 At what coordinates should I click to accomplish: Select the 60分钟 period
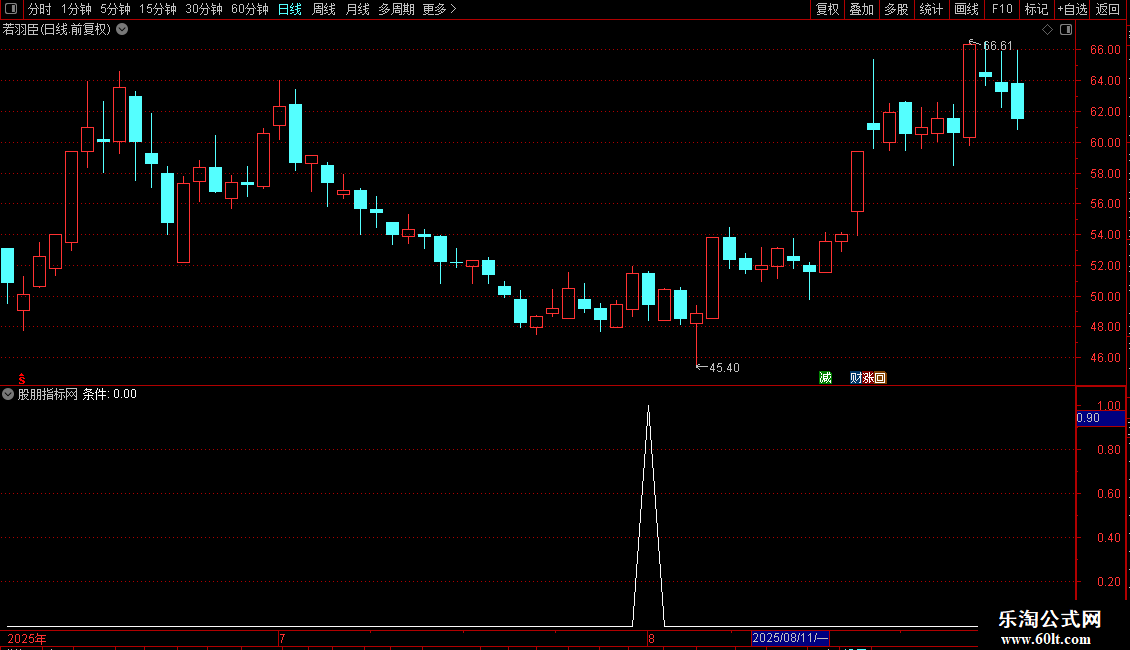tap(250, 9)
